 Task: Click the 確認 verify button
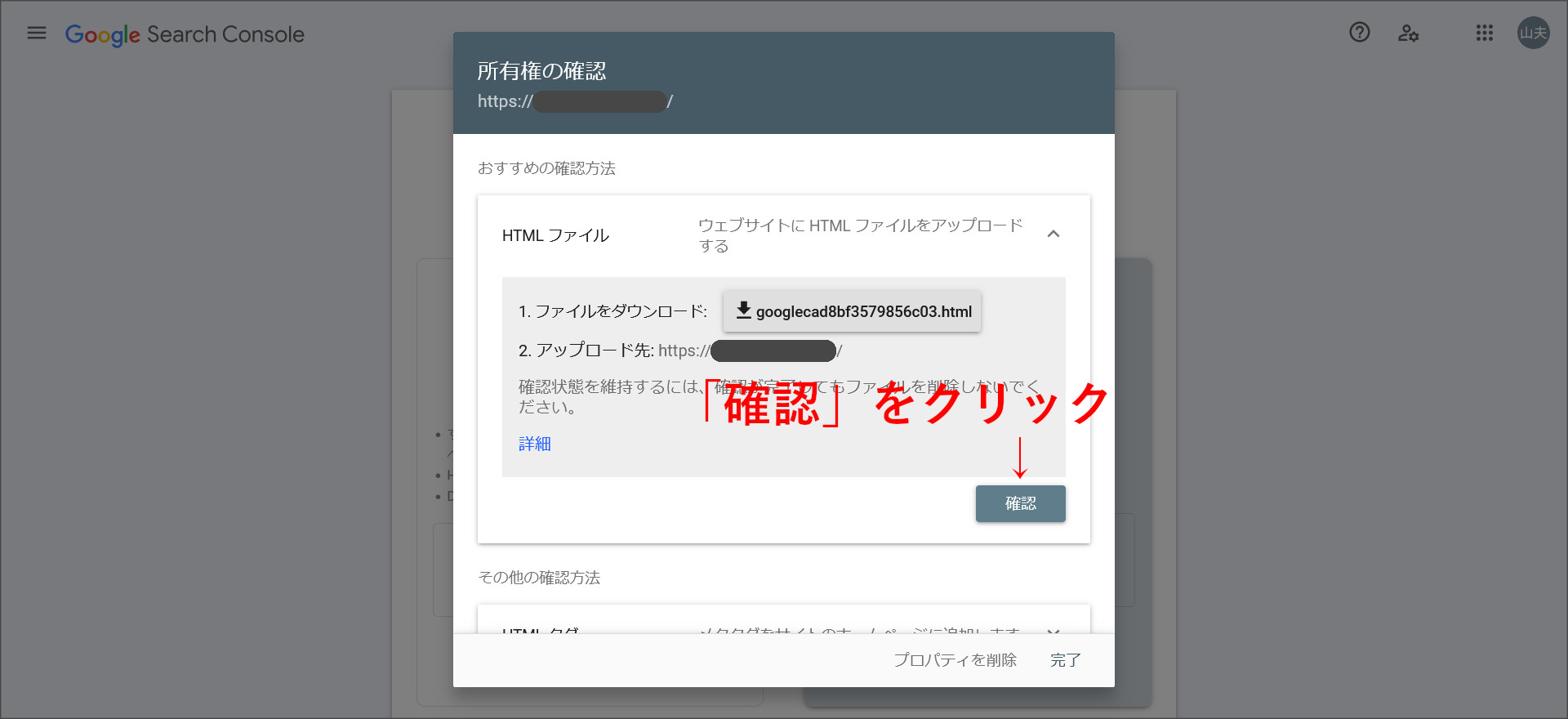click(1021, 503)
